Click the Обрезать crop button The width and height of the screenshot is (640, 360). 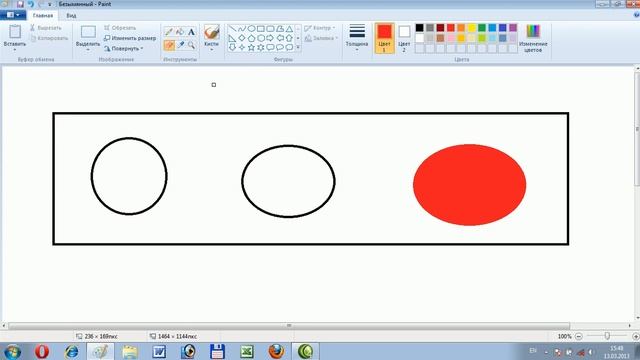[x=120, y=28]
